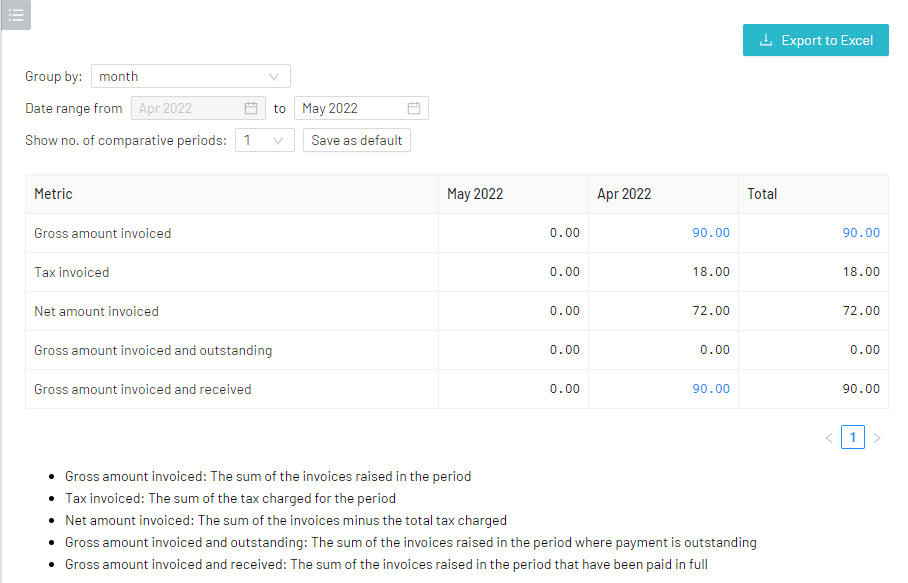This screenshot has height=583, width=908.
Task: Click the previous page arrow in pagination
Action: (x=828, y=437)
